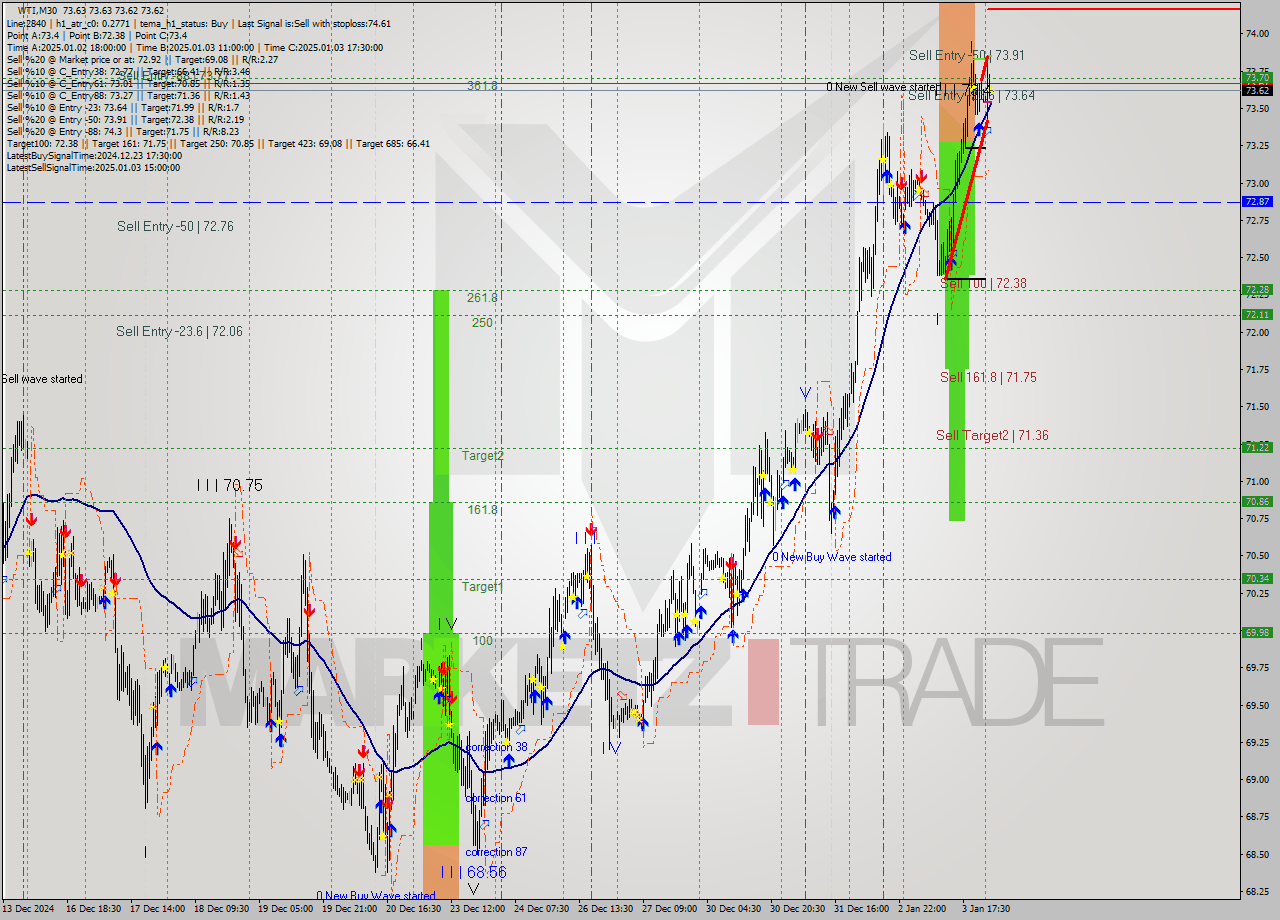This screenshot has width=1280, height=920.
Task: Click the '0 New Sell wave started' annotation
Action: [883, 88]
